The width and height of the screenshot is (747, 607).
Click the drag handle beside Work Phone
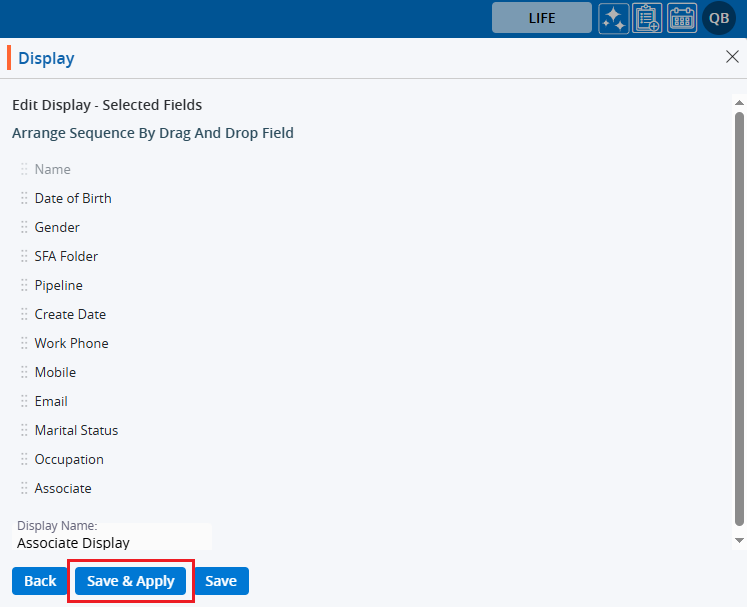pyautogui.click(x=24, y=344)
